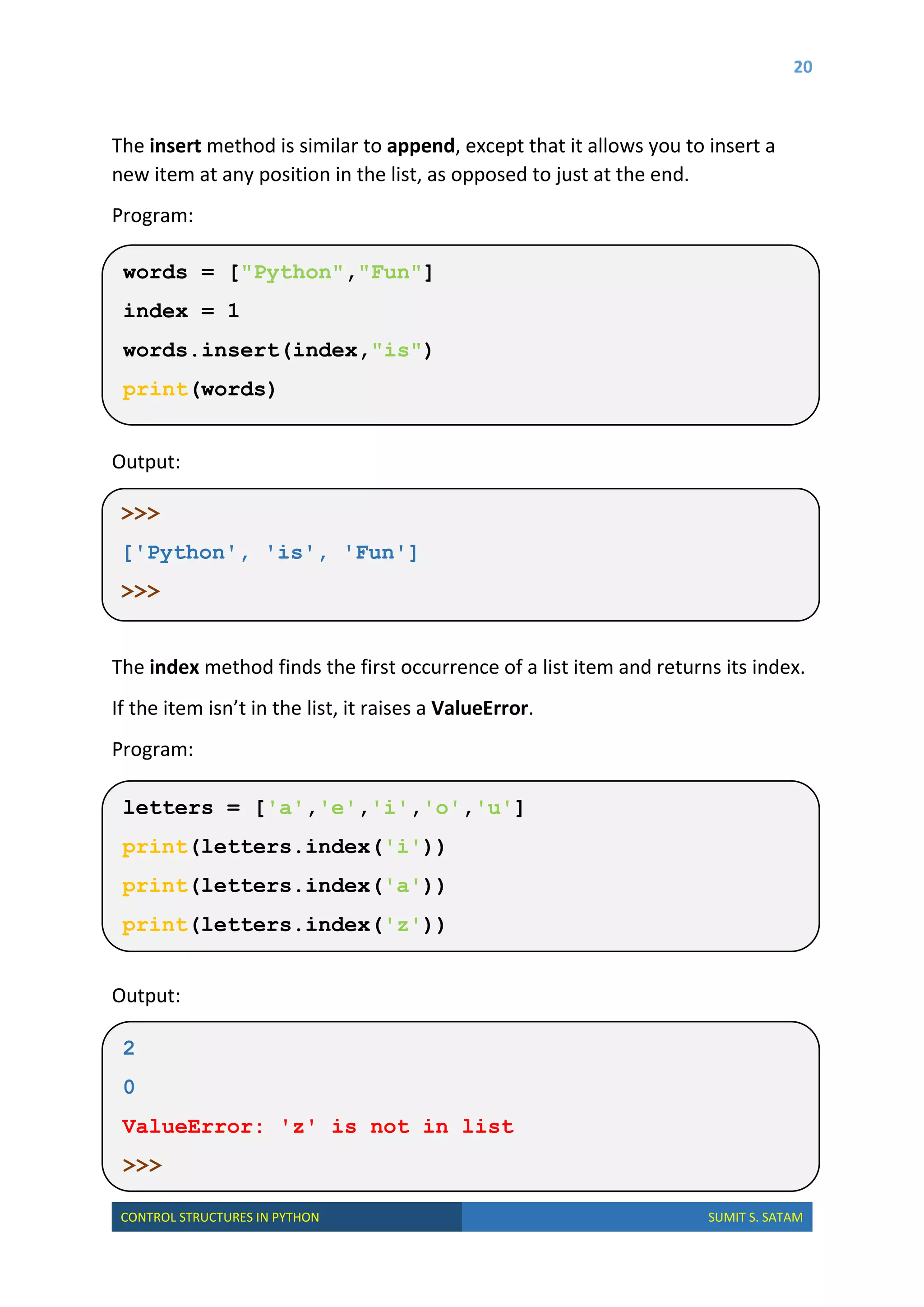Click 'CONTROL STRUCTURES IN PYTHON' footer text
This screenshot has width=924, height=1307.
[220, 1218]
